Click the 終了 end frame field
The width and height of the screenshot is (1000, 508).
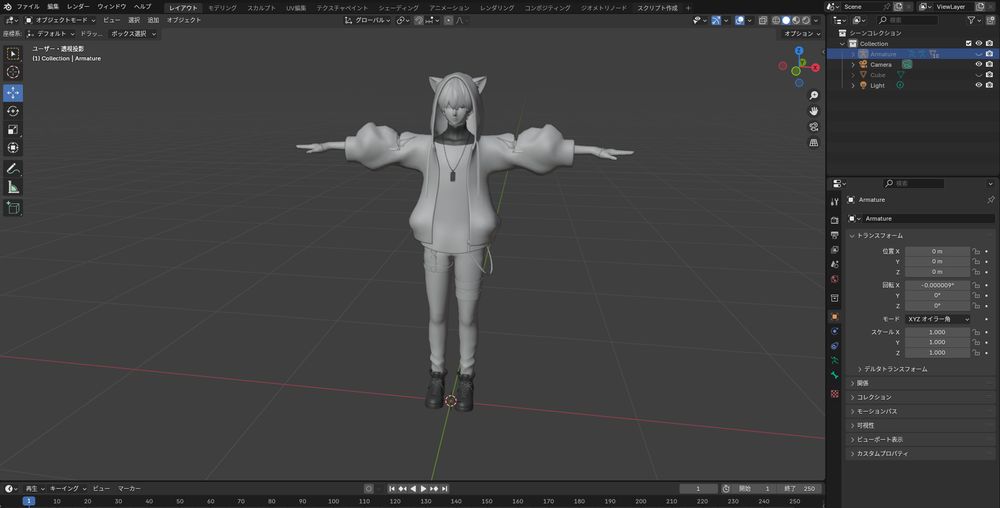click(x=800, y=489)
